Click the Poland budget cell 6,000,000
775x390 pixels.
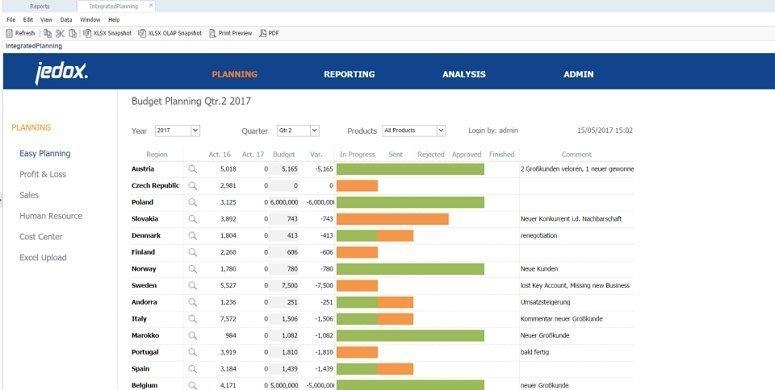point(284,202)
